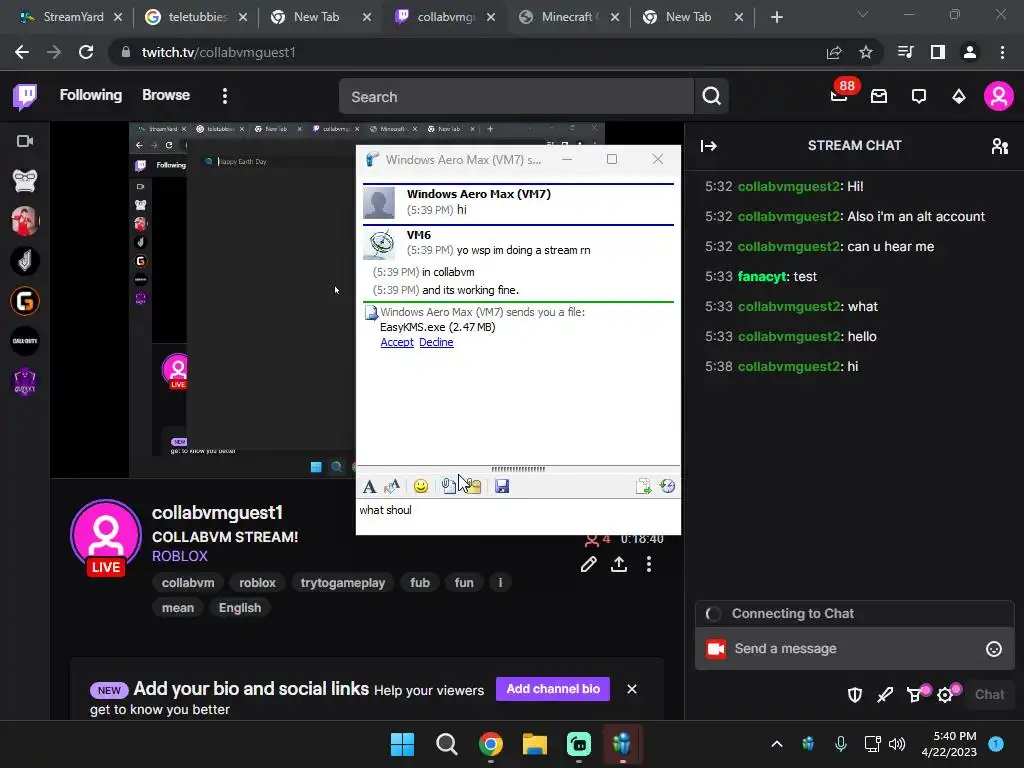Open the Call of Duty sidebar channel

pyautogui.click(x=25, y=341)
